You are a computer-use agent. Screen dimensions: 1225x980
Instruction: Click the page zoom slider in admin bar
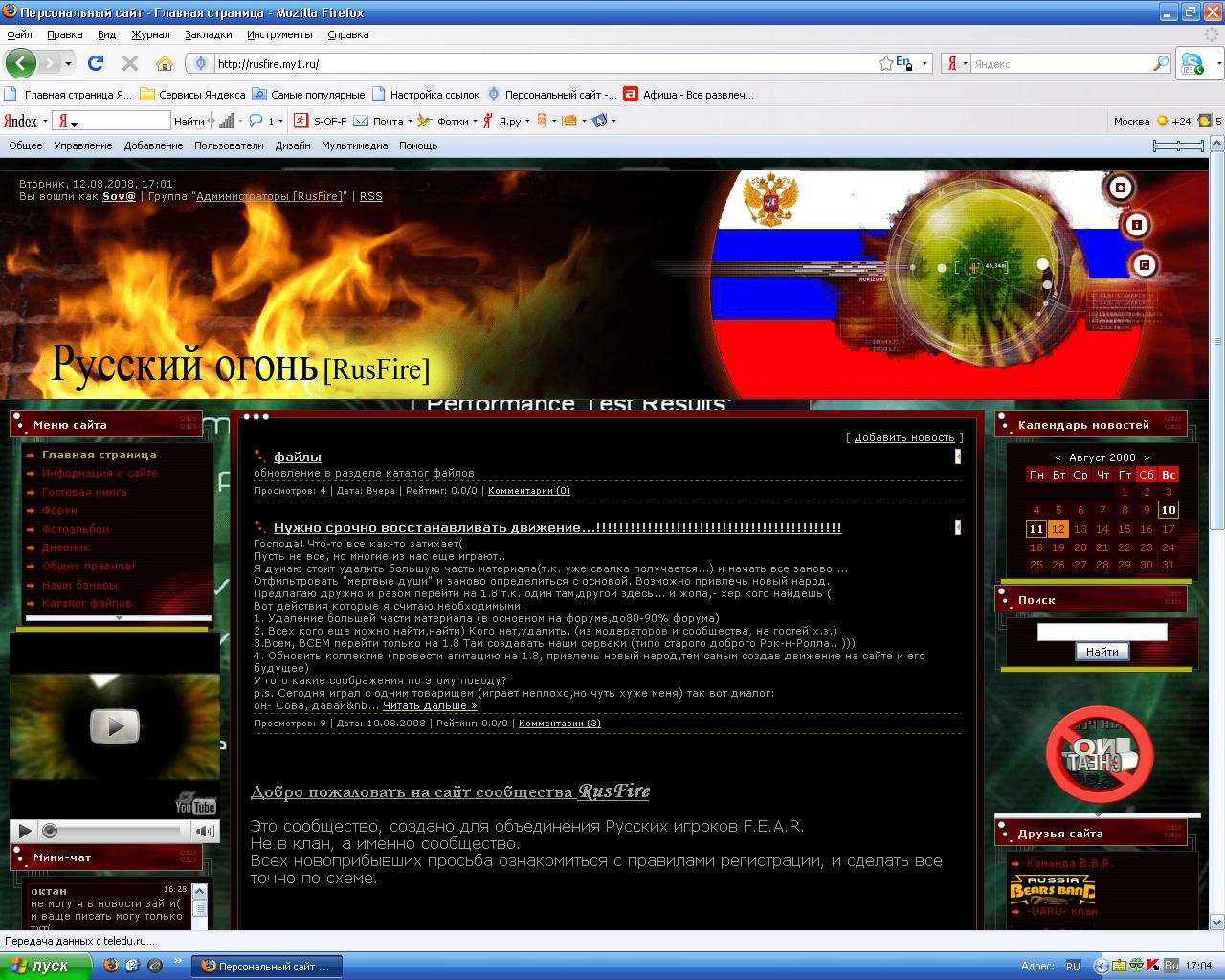click(1178, 145)
